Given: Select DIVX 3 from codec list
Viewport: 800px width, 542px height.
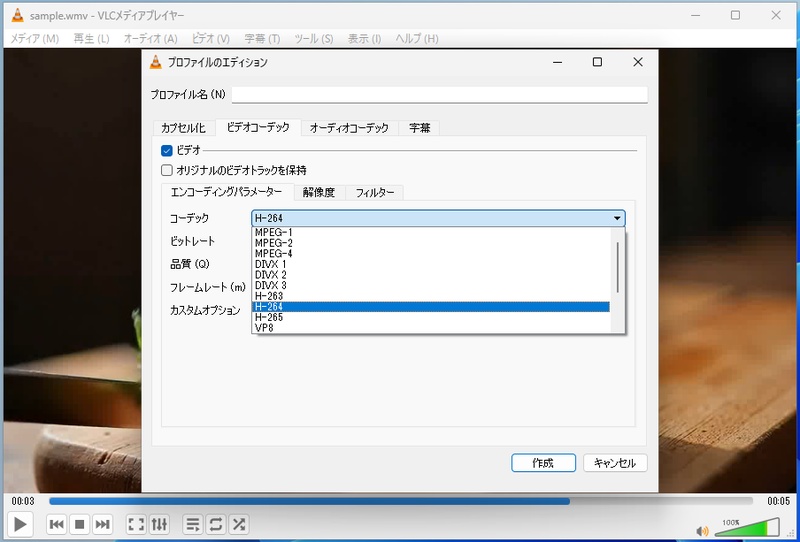Looking at the screenshot, I should [431, 285].
